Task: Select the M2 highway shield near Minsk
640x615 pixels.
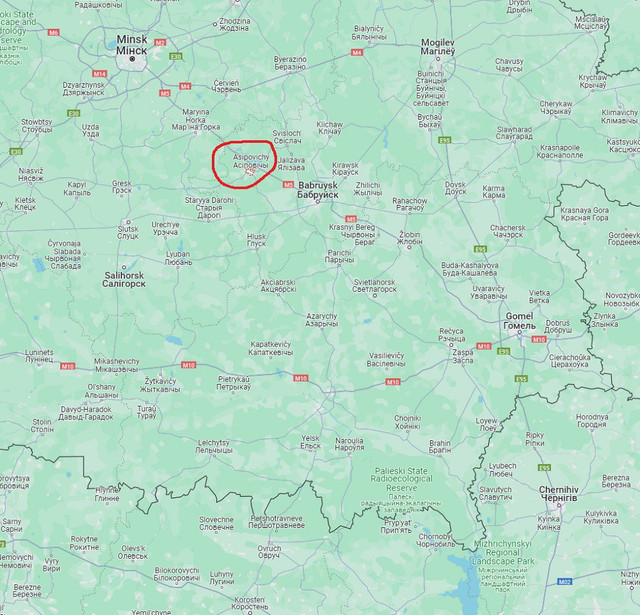Action: coord(160,42)
